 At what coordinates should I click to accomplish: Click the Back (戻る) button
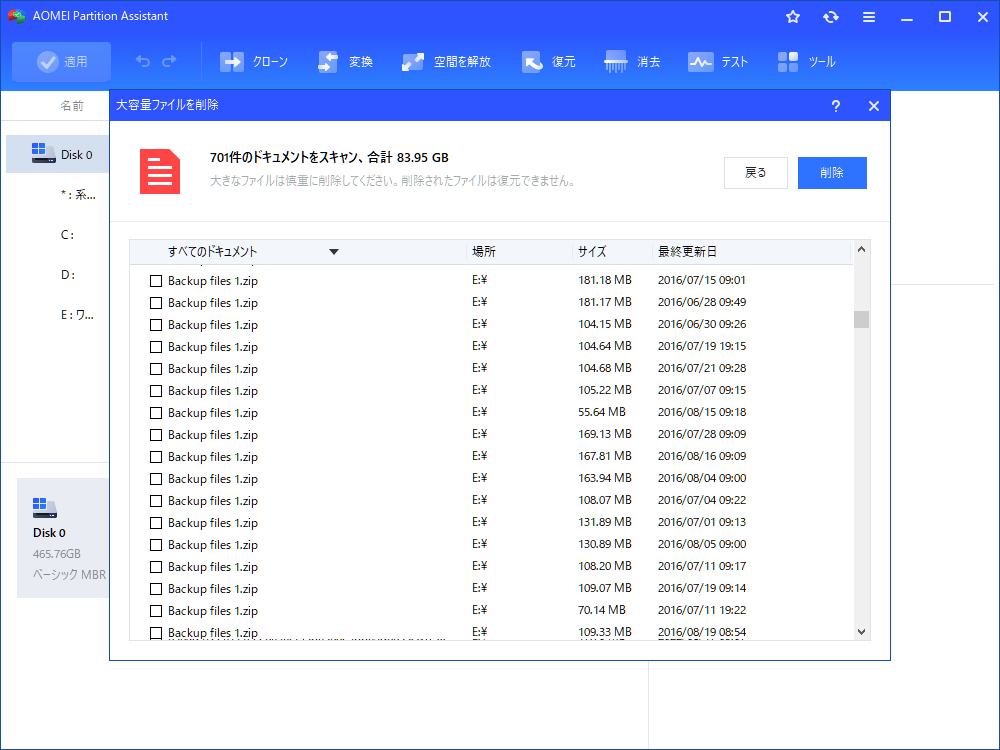(x=756, y=173)
